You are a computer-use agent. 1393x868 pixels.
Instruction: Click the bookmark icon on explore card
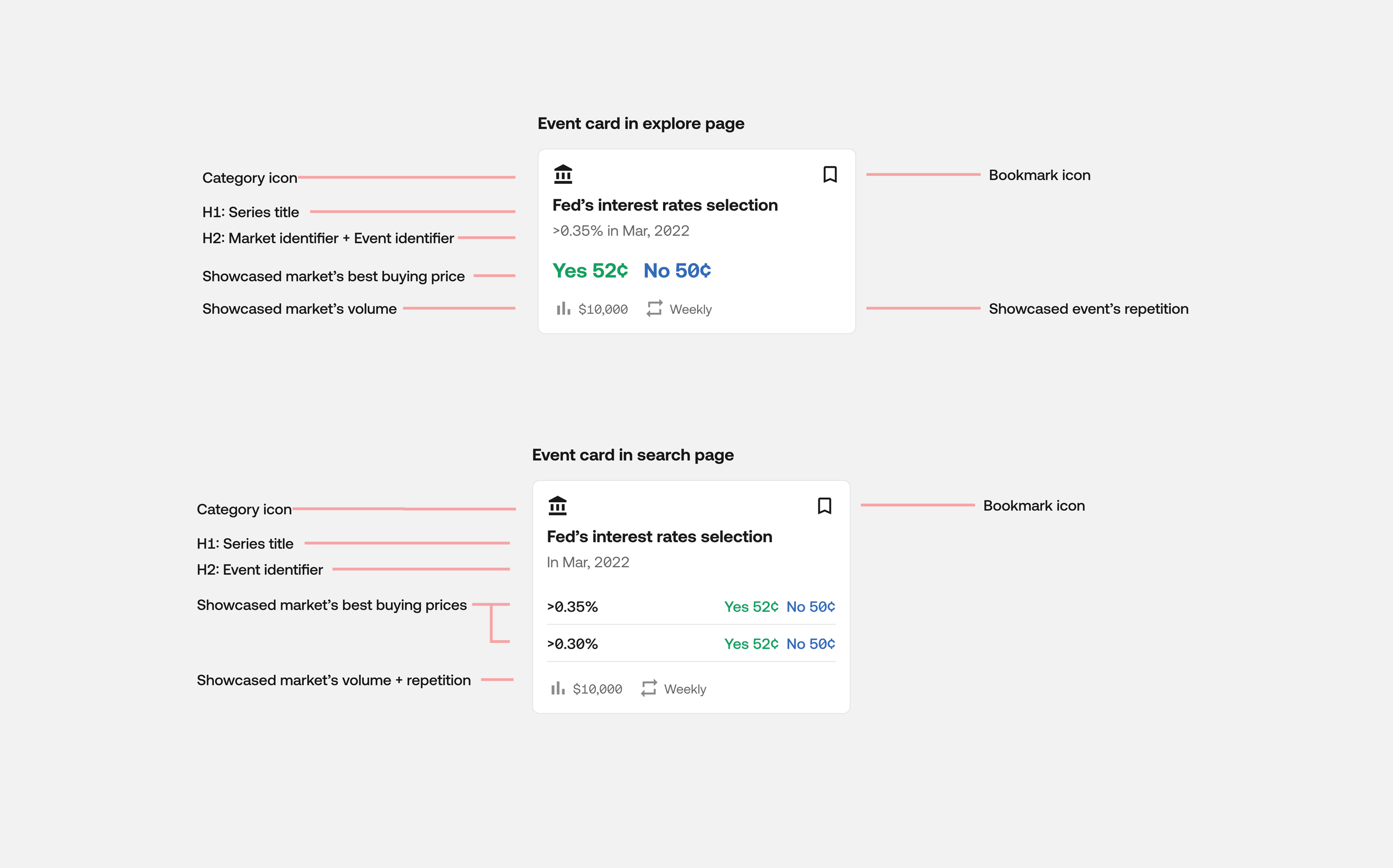(830, 174)
